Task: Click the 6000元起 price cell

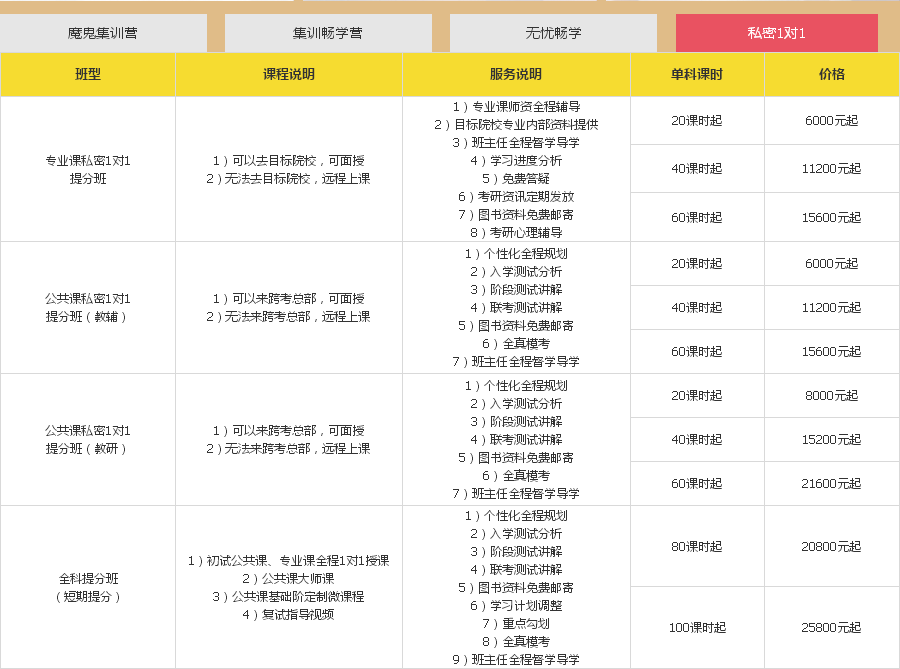Action: (832, 118)
